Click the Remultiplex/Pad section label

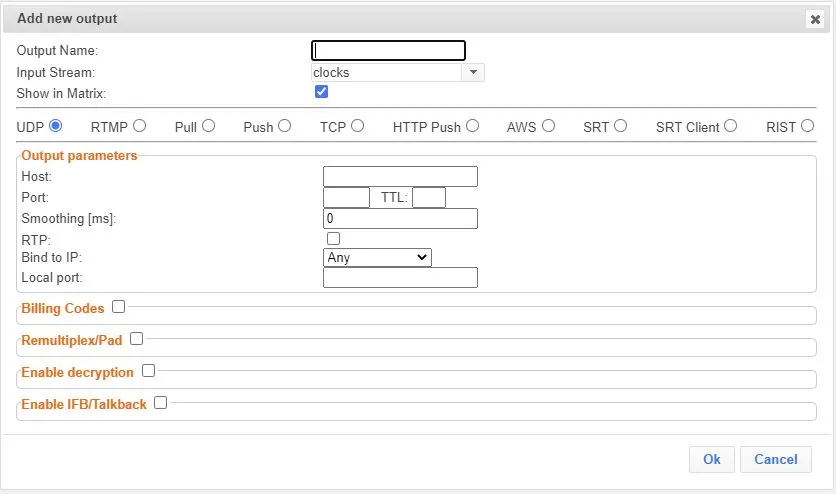(x=72, y=341)
